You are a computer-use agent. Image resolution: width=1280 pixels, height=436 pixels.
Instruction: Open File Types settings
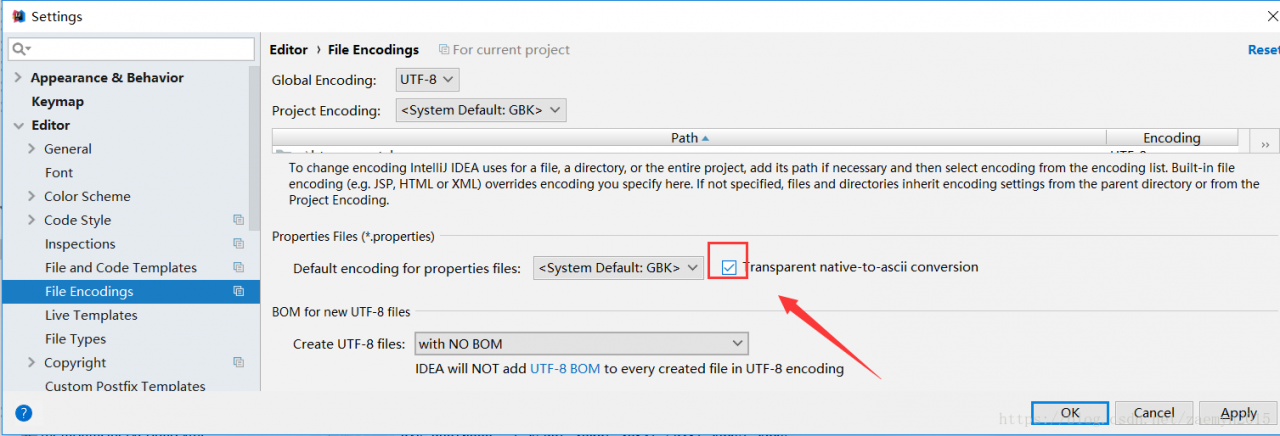pos(75,339)
